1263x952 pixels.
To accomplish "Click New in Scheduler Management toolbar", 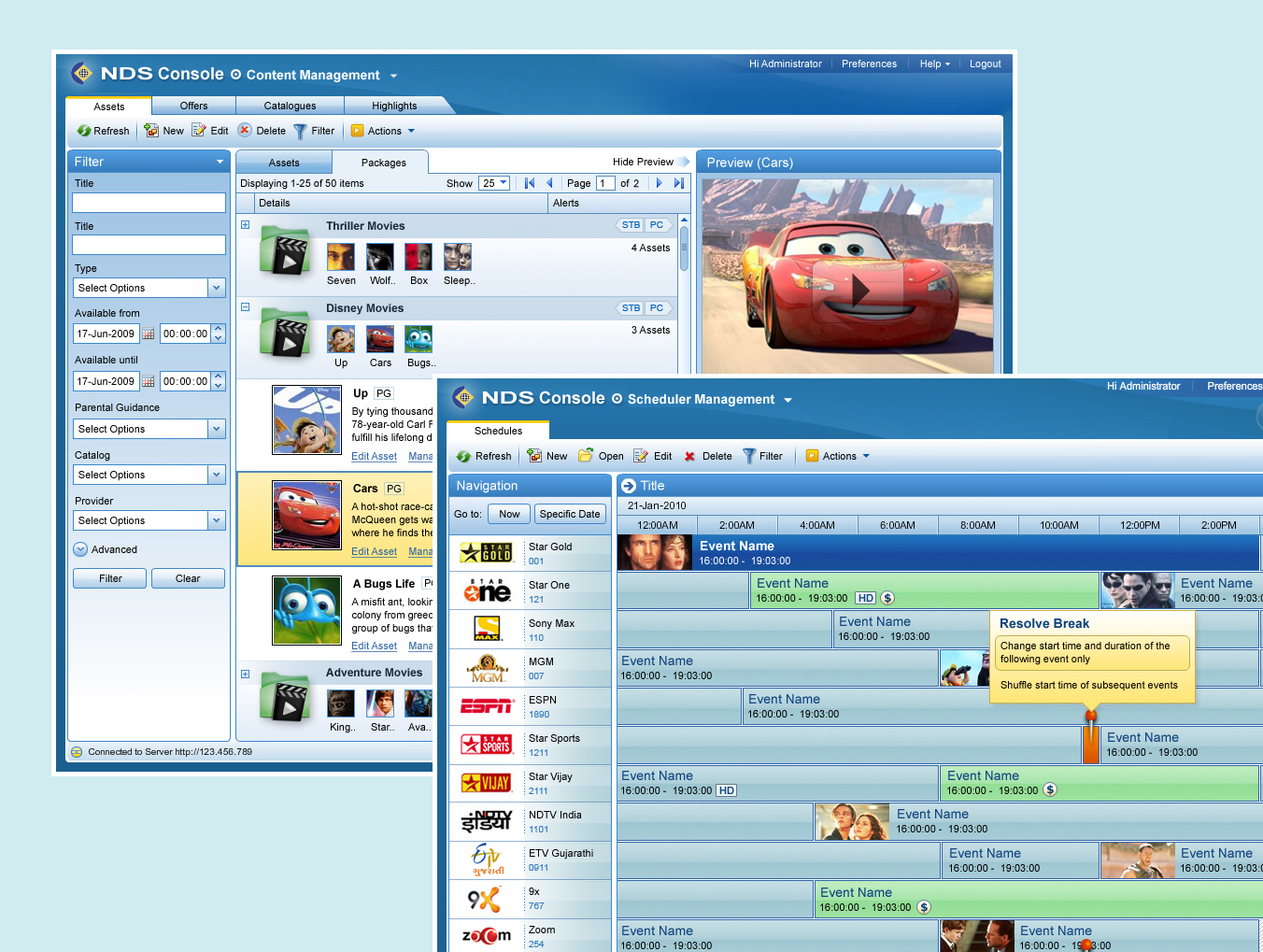I will pyautogui.click(x=547, y=456).
